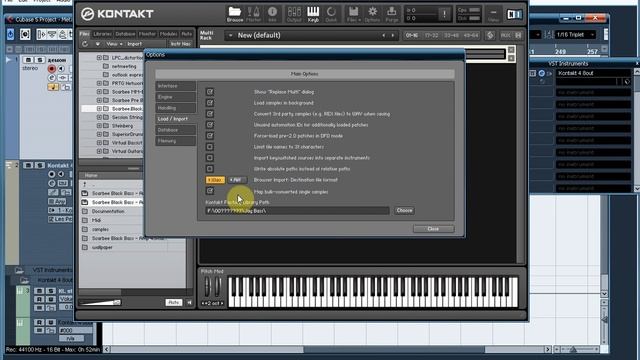640x360 pixels.
Task: Click the Instr Nav button
Action: point(180,44)
